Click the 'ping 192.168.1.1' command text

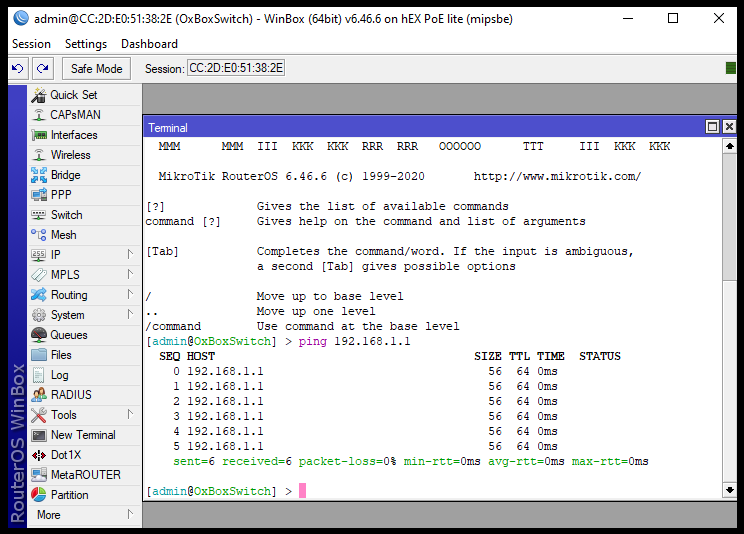coord(354,341)
